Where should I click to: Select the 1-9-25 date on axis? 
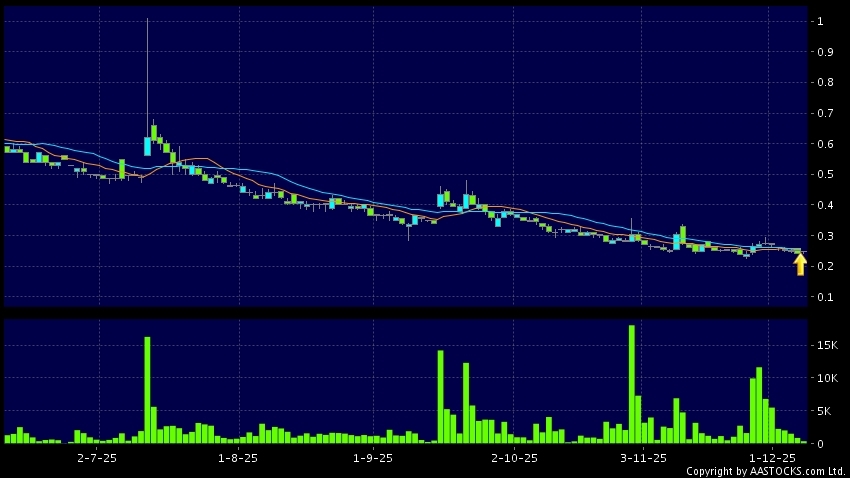(372, 457)
